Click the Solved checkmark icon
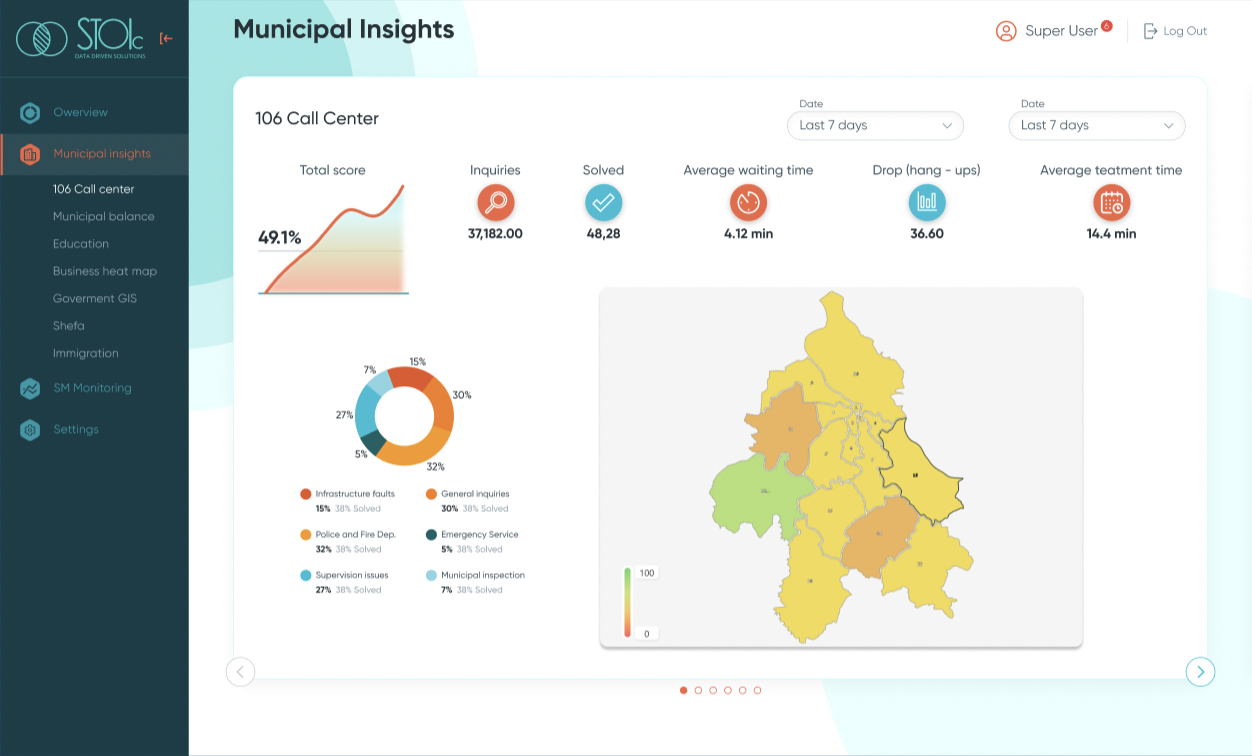Screen dimensions: 1252x756 pyautogui.click(x=603, y=203)
